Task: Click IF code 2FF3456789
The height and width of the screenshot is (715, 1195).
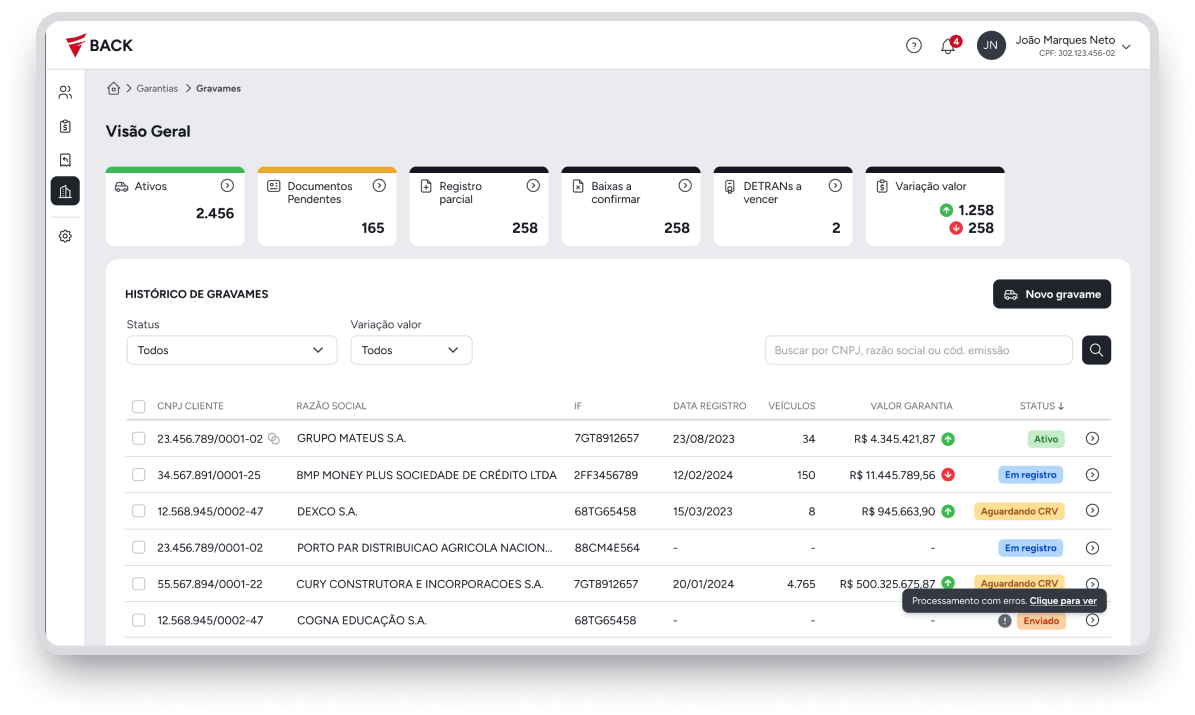Action: [606, 475]
